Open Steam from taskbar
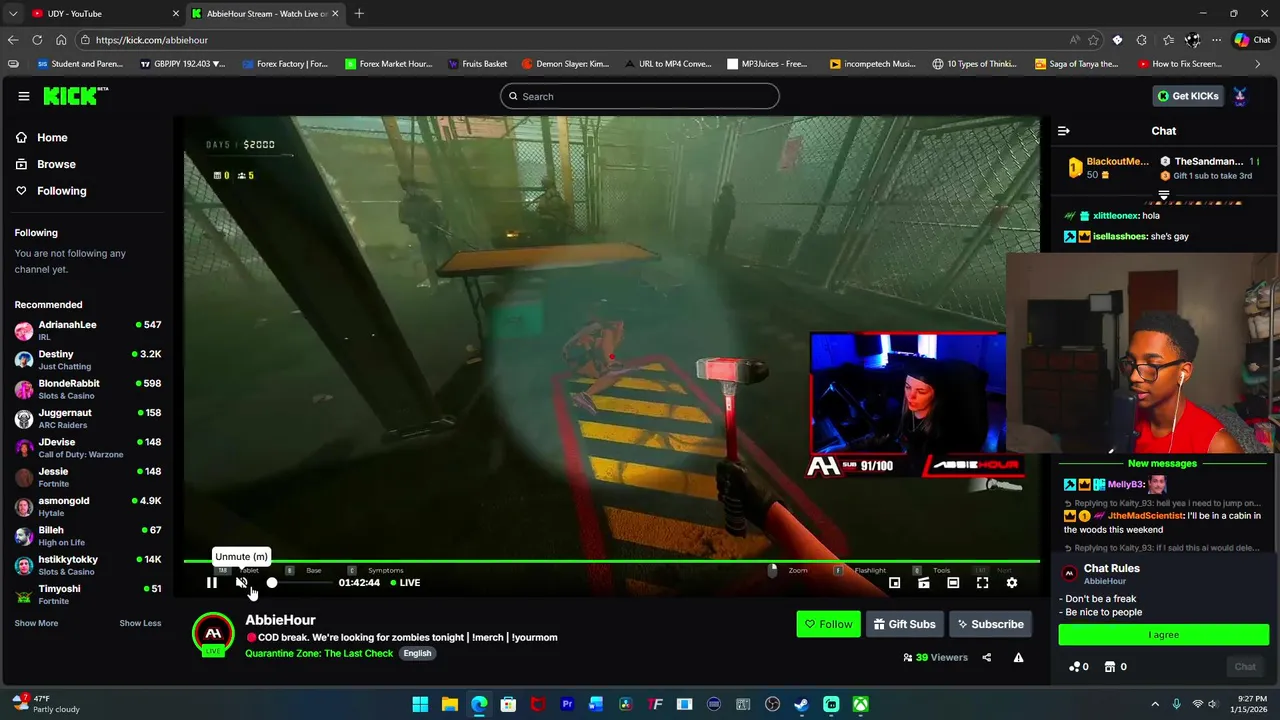The height and width of the screenshot is (720, 1280). tap(801, 704)
